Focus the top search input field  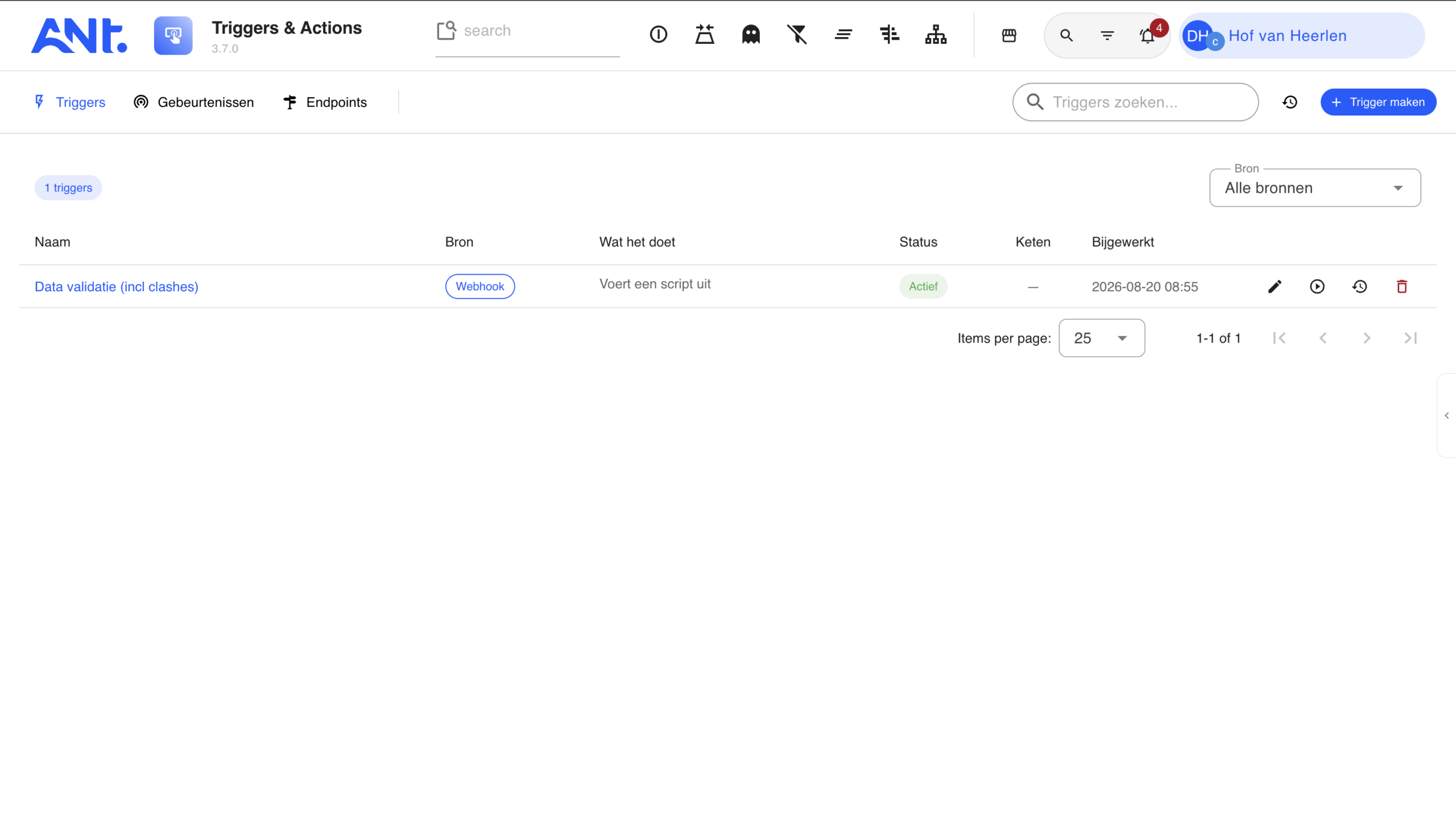(527, 31)
